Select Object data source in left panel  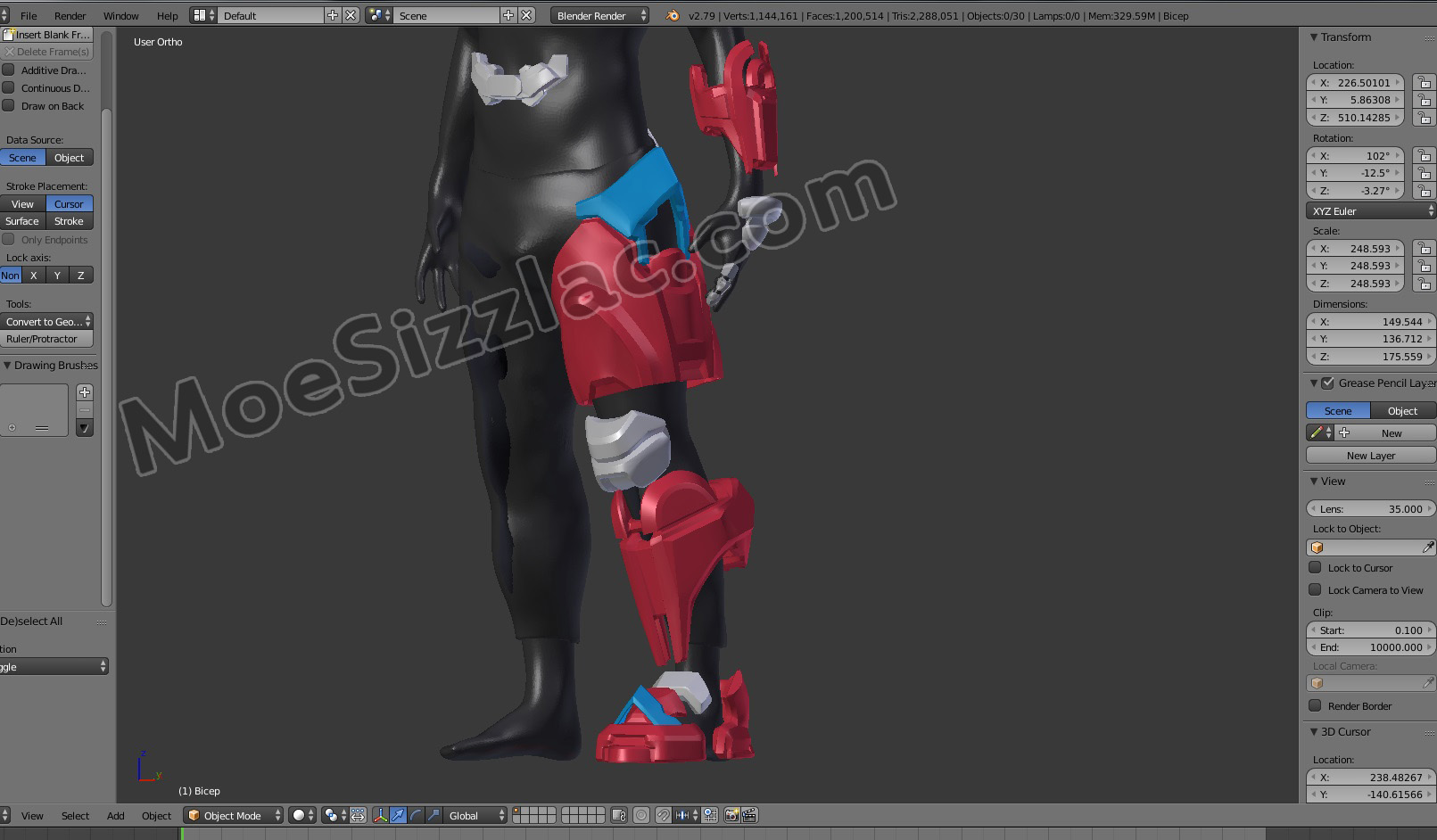click(69, 158)
